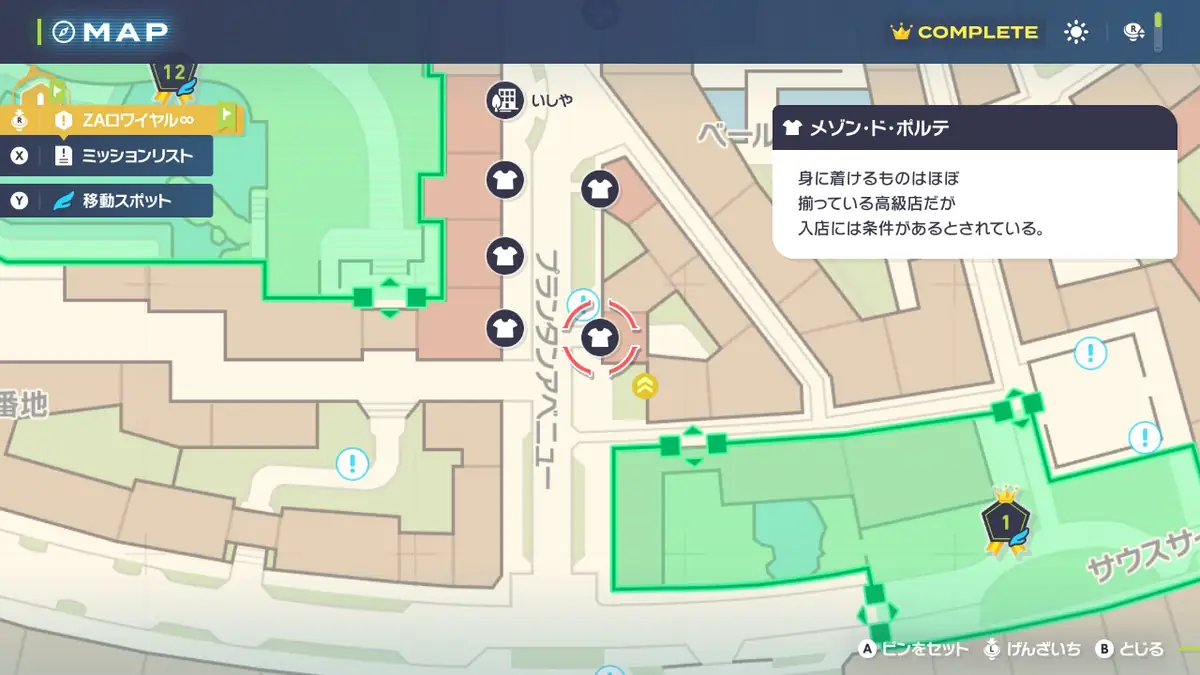Toggle the sun day/night icon in header
Screen dimensions: 1200x675
pyautogui.click(x=1076, y=32)
